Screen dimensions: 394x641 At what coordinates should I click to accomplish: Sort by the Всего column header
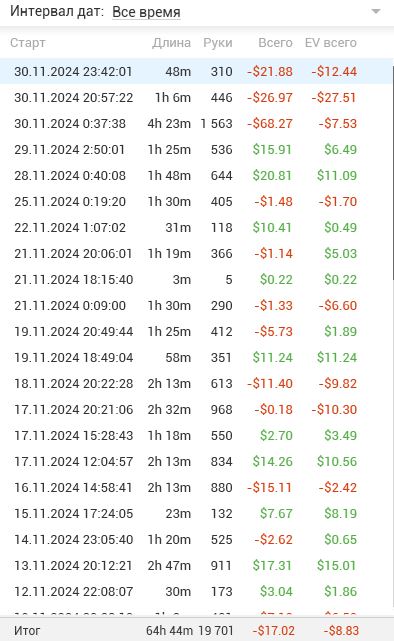(x=275, y=43)
